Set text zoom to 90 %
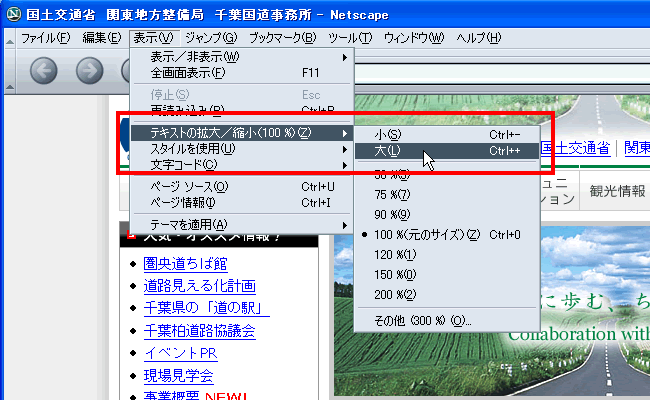This screenshot has width=650, height=400. coord(447,214)
